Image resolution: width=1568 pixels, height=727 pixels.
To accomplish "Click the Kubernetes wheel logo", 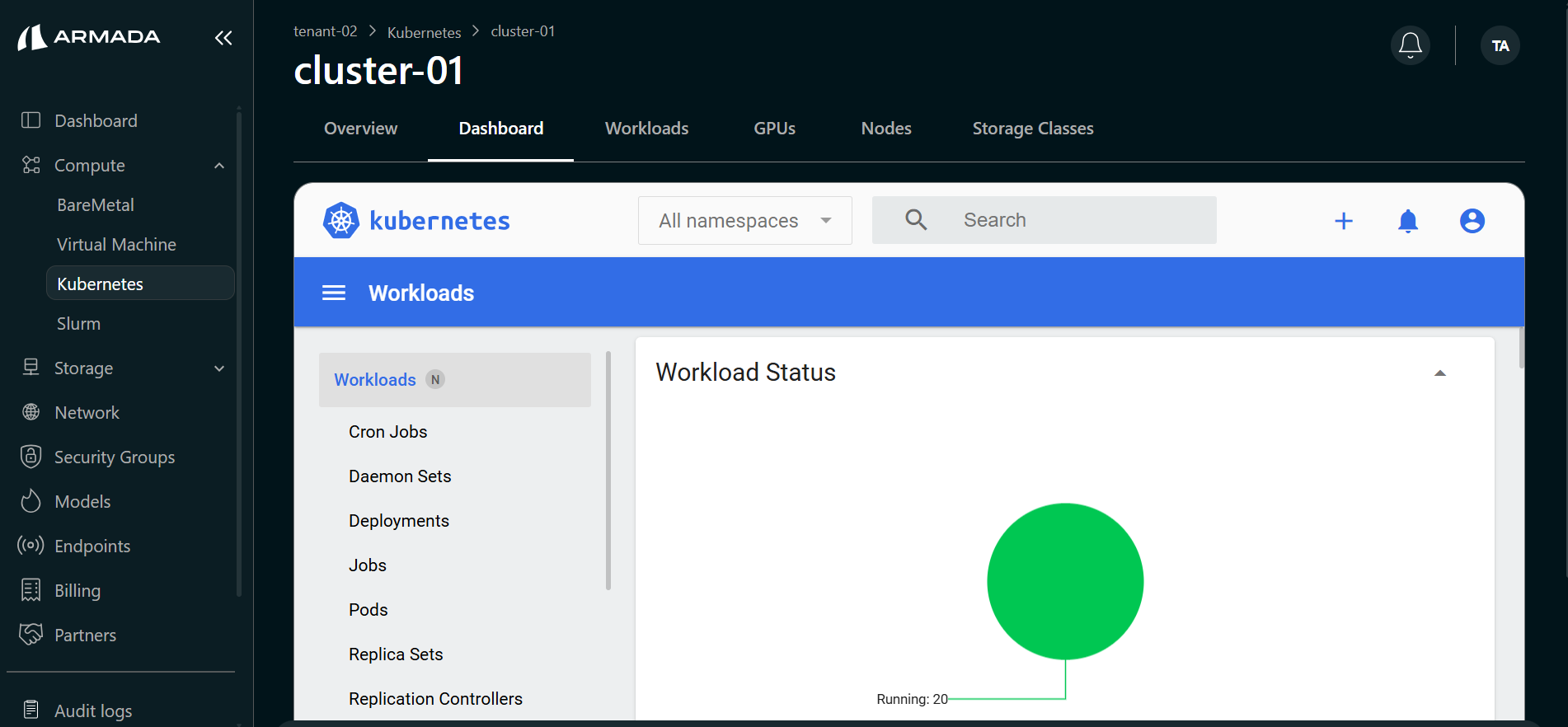I will [x=340, y=220].
